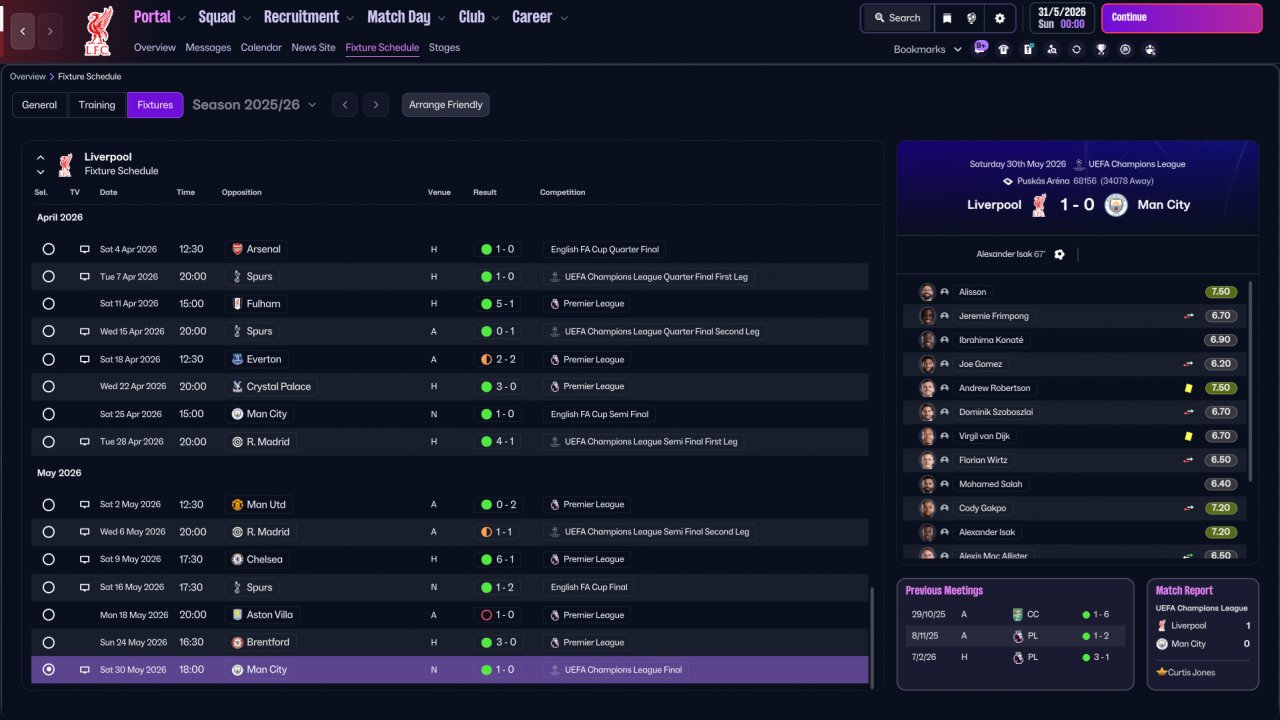Click the Liverpool club crest in header
Viewport: 1280px width, 720px height.
point(98,31)
